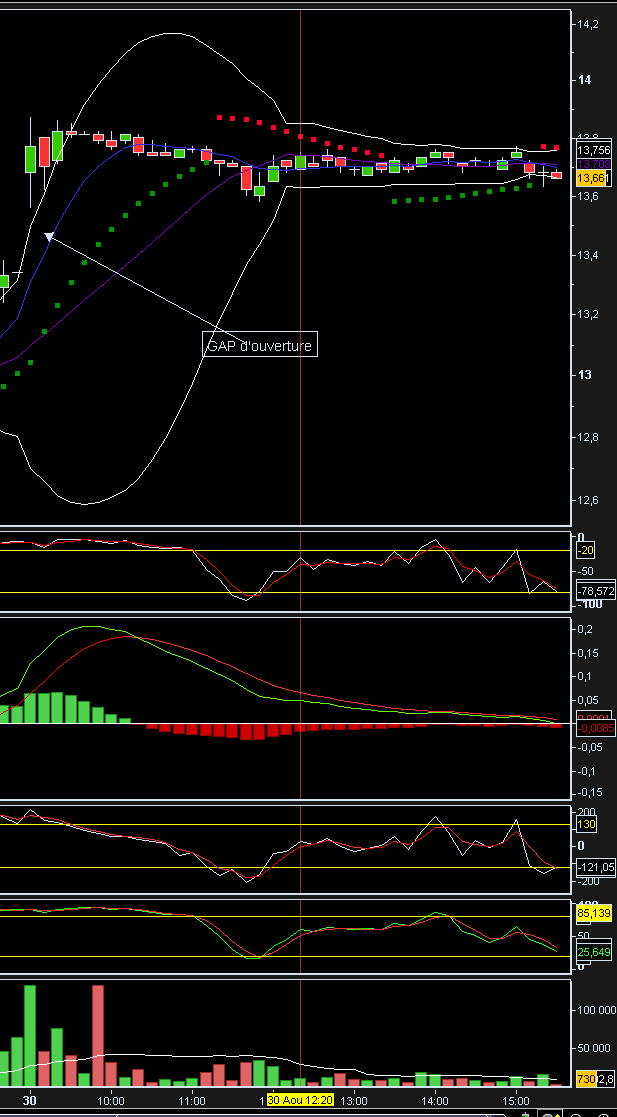This screenshot has height=1117, width=617.
Task: Click the yellow "30 Aou 12:20" cursor time label
Action: point(299,1101)
